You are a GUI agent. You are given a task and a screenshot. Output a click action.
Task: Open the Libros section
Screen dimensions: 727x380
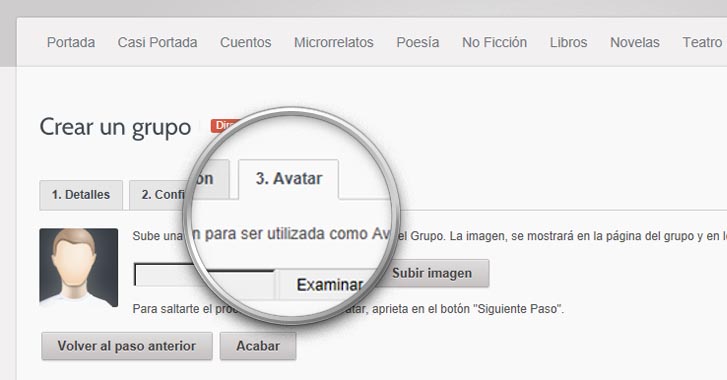pyautogui.click(x=568, y=42)
